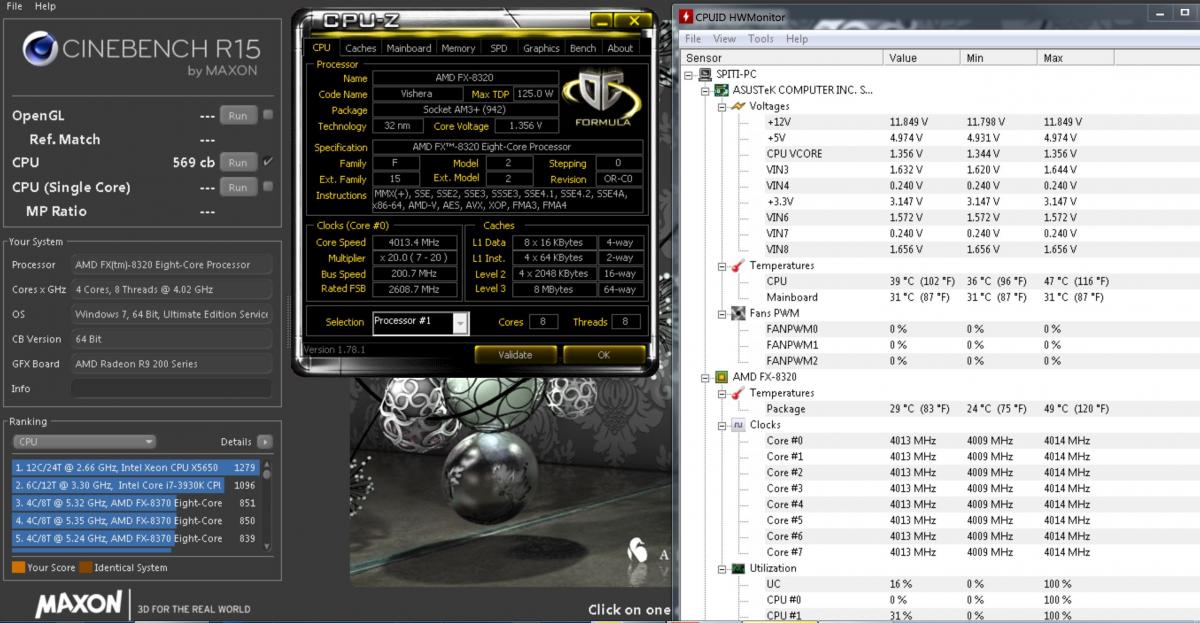Viewport: 1200px width, 623px height.
Task: Switch to the Caches tab in CPU-Z
Action: 360,48
